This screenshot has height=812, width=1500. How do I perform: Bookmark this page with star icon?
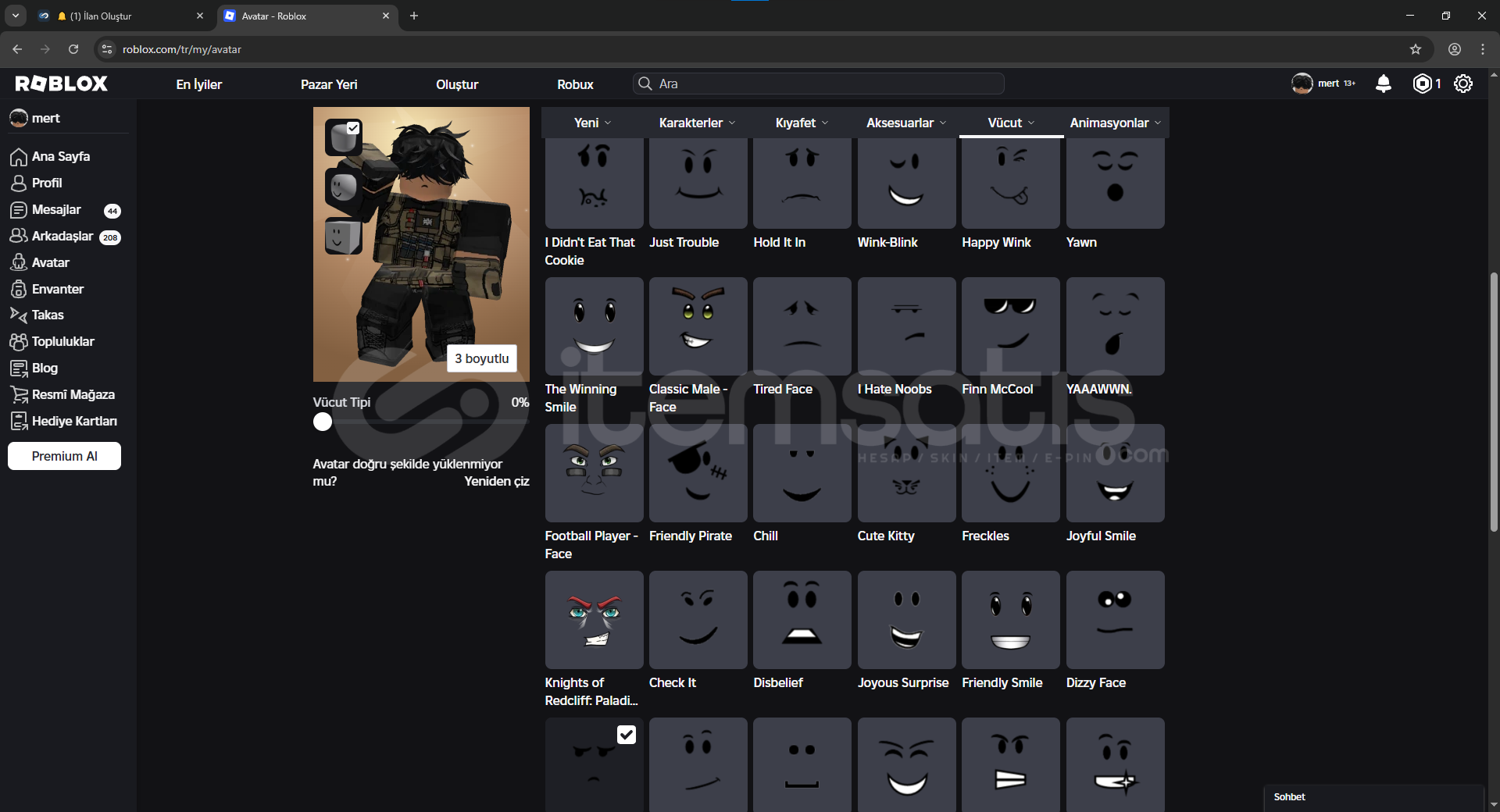tap(1416, 49)
